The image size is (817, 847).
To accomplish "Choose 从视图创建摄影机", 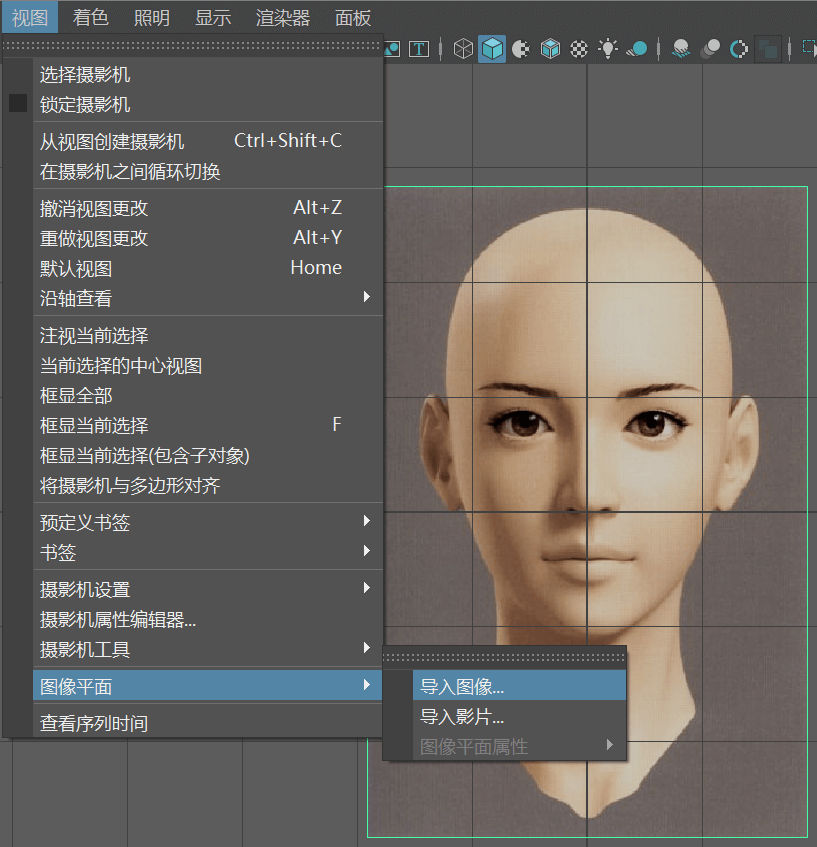I will pos(208,142).
